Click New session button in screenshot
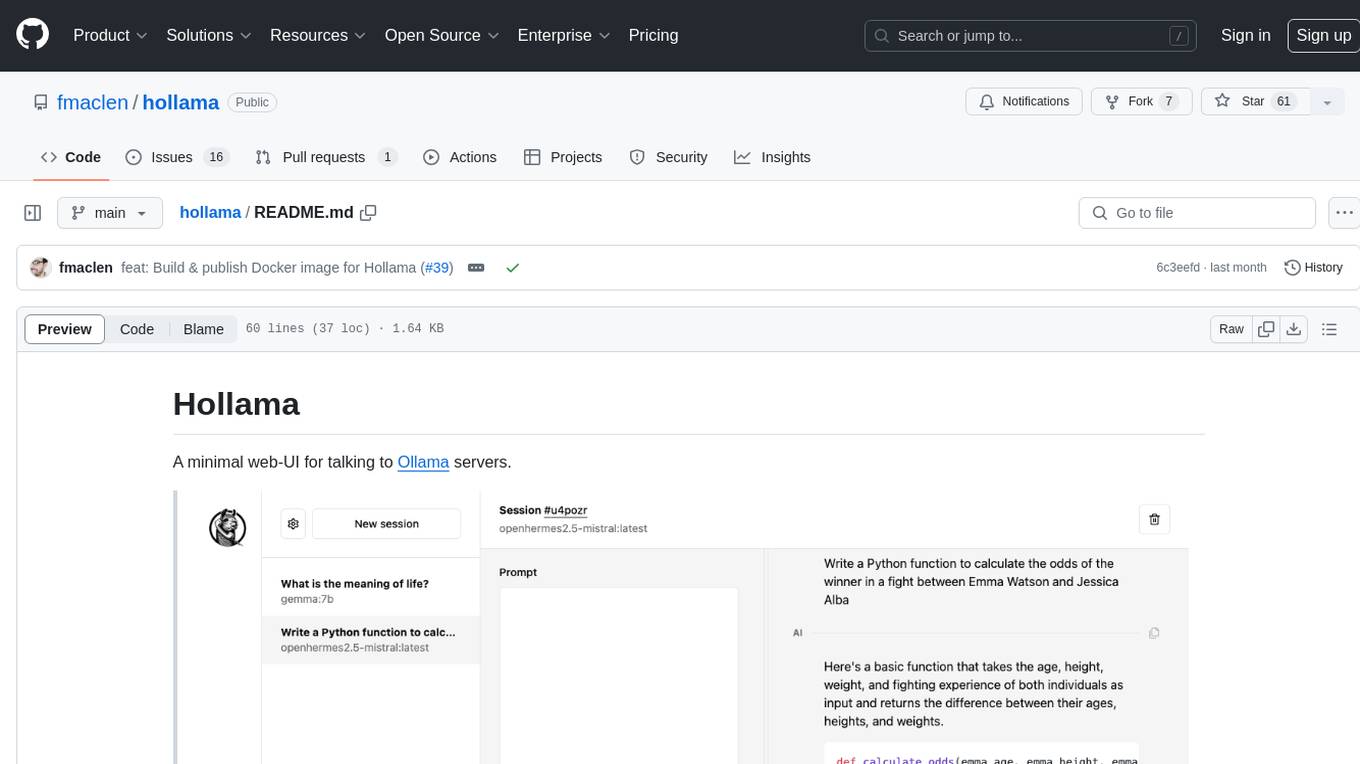This screenshot has height=764, width=1360. point(386,523)
